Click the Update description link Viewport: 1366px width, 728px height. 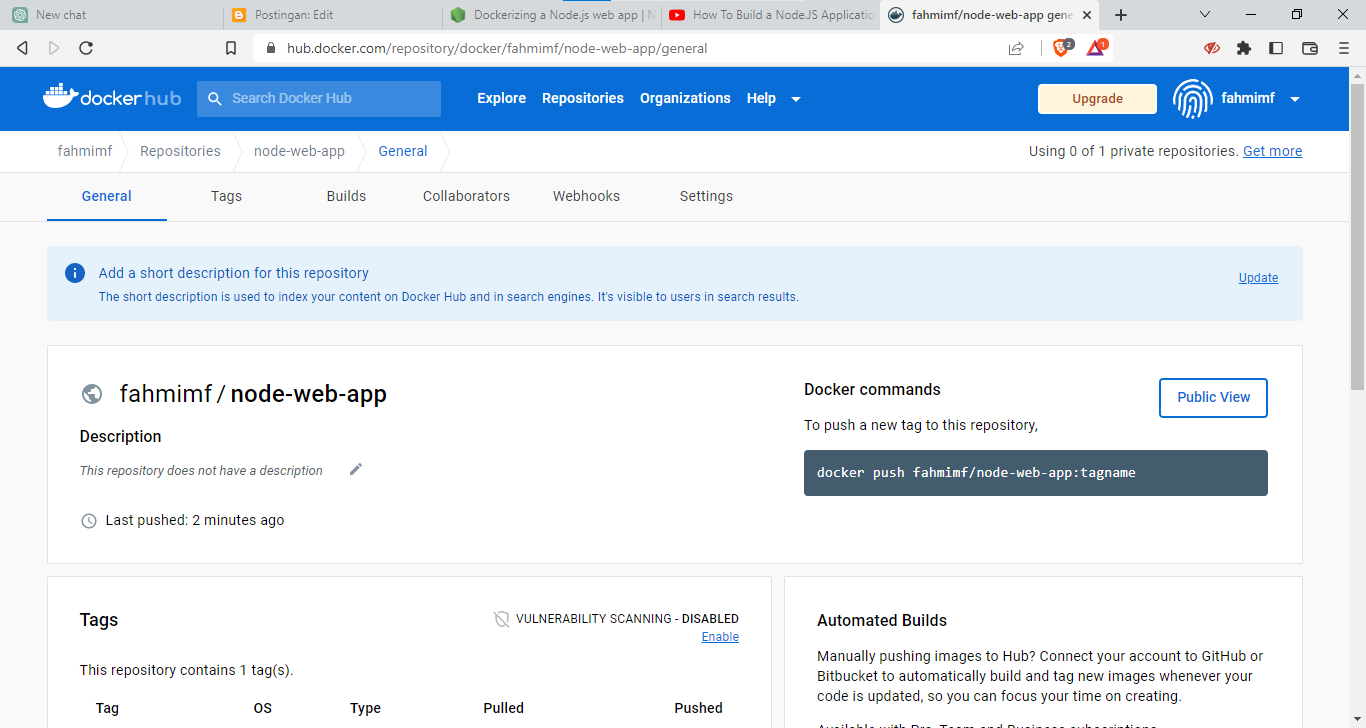click(x=1258, y=278)
